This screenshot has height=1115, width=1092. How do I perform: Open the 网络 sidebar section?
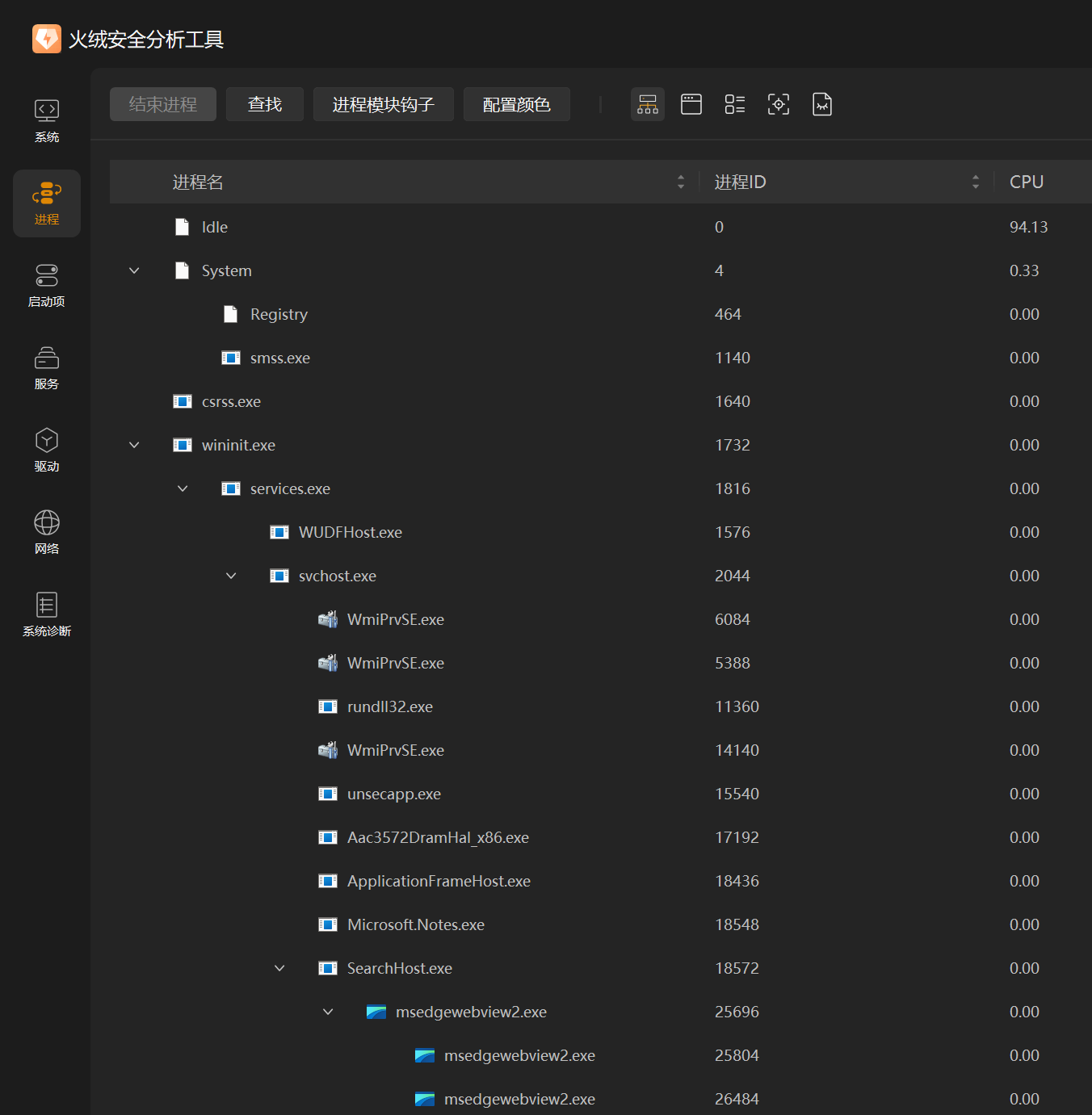tap(47, 533)
